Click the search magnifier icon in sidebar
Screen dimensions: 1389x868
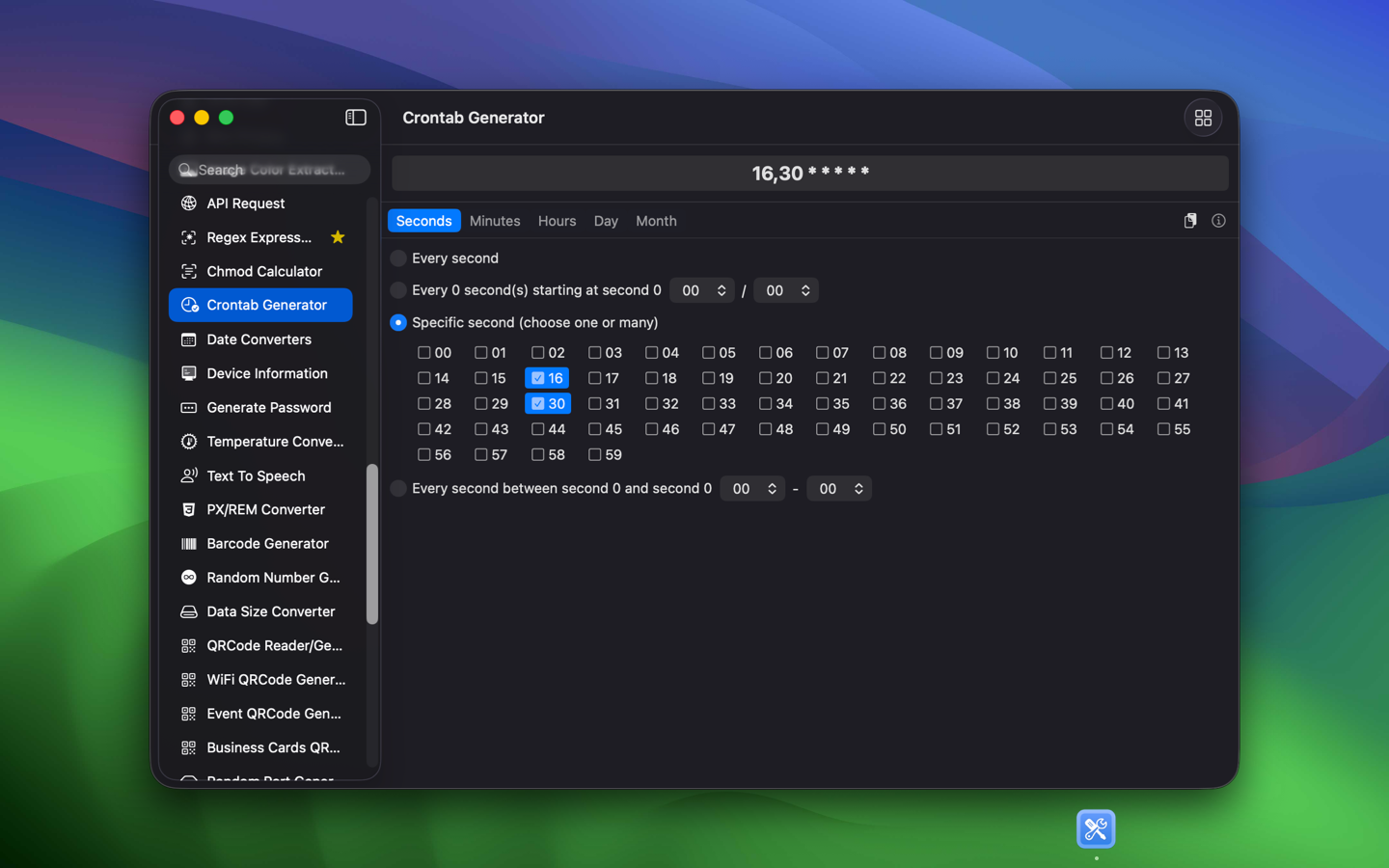[x=186, y=170]
